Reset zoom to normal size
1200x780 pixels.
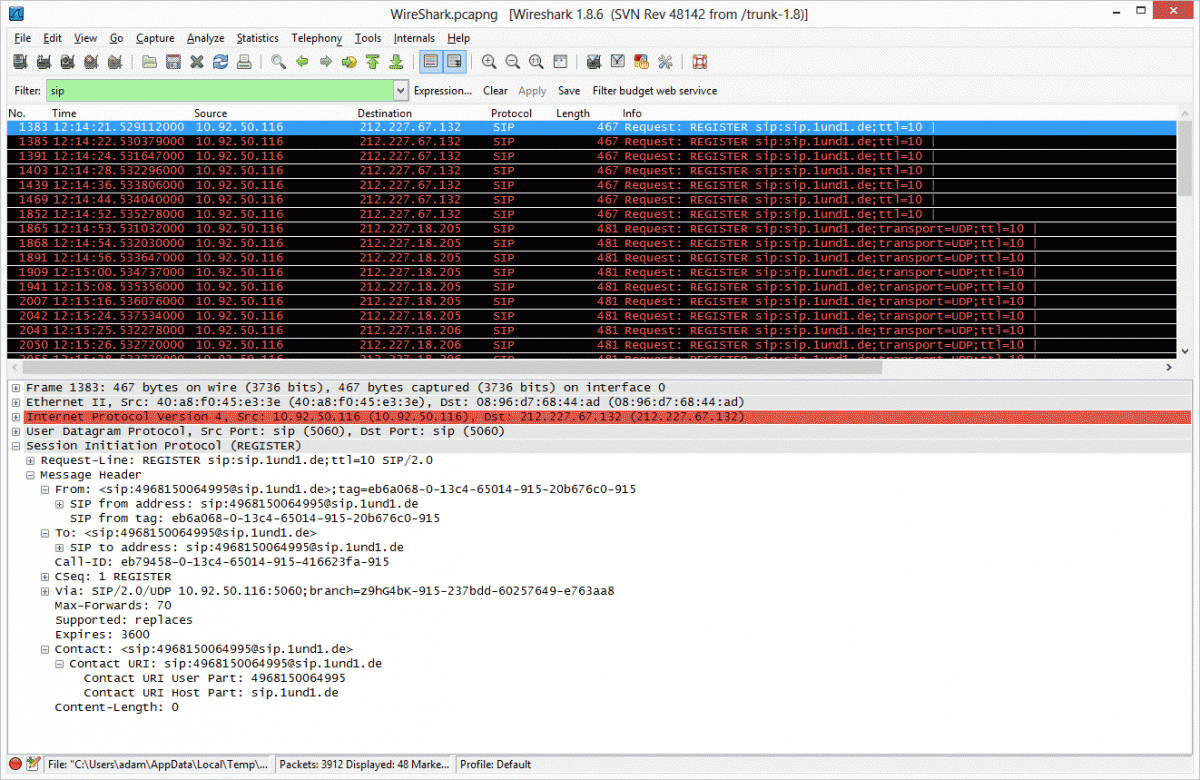click(x=537, y=62)
